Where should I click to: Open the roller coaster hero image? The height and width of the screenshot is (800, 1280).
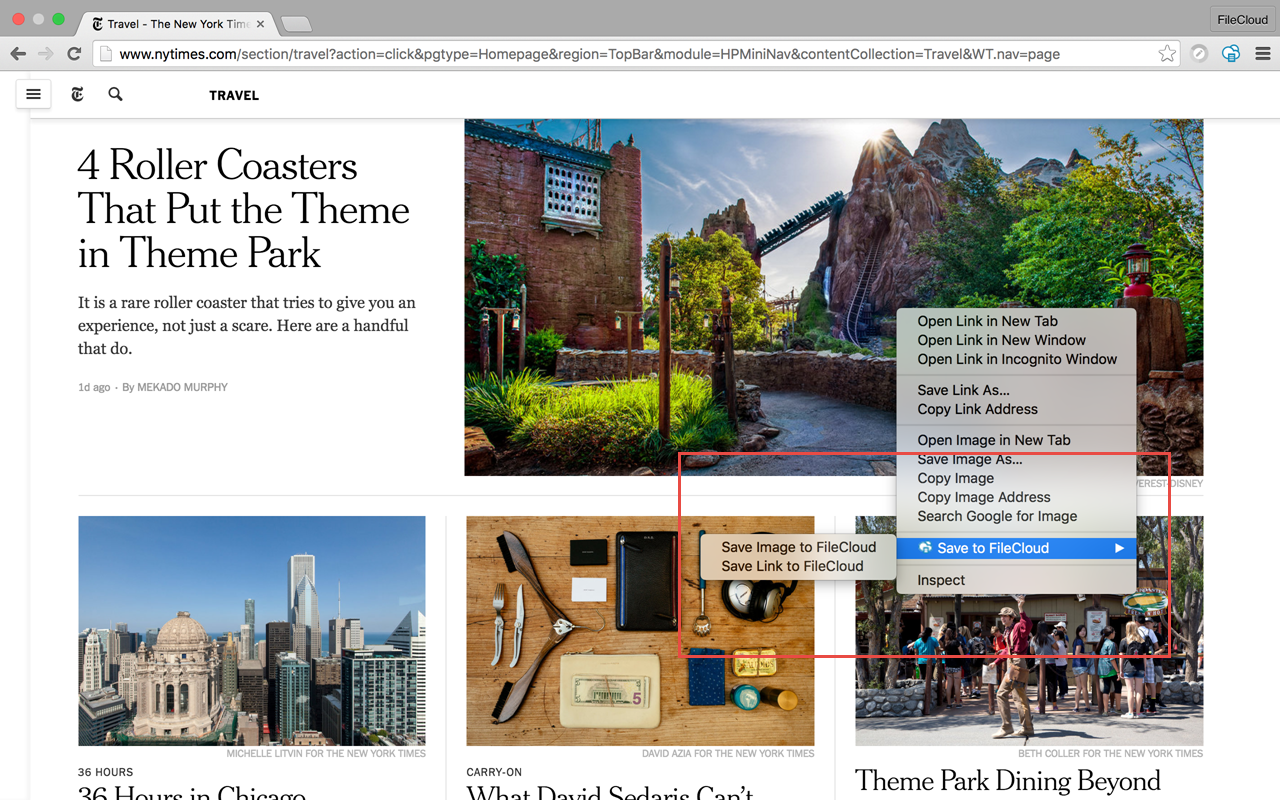click(680, 297)
